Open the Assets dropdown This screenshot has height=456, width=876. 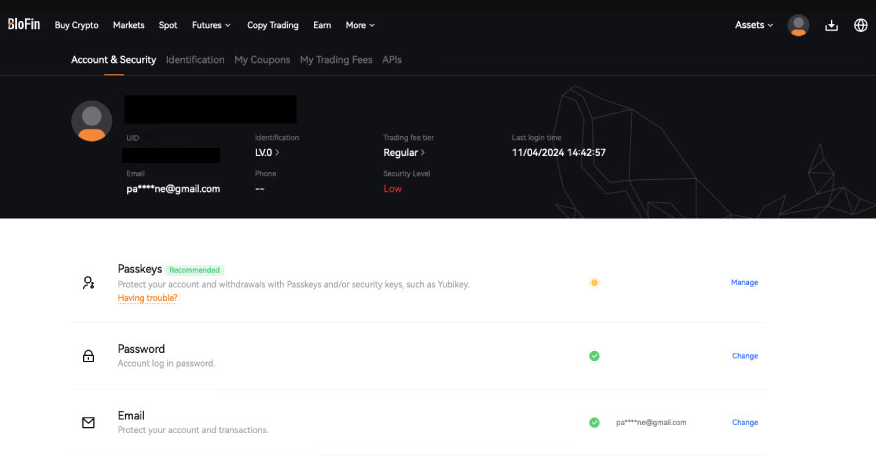[754, 25]
